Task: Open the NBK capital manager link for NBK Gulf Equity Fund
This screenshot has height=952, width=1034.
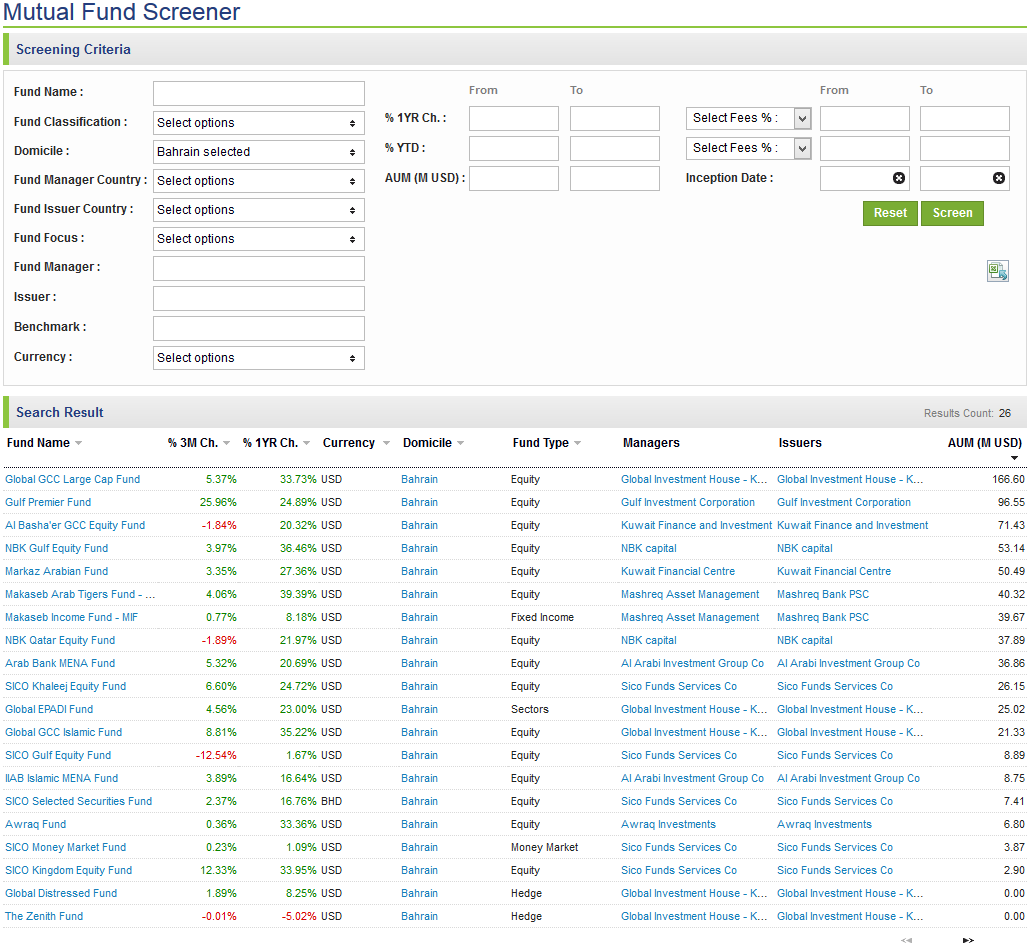Action: pyautogui.click(x=648, y=549)
